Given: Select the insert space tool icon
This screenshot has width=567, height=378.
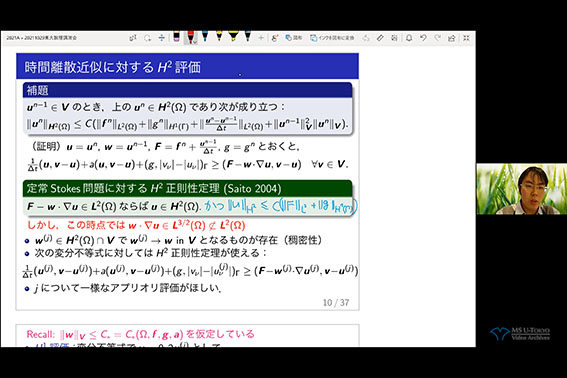Looking at the screenshot, I should (162, 38).
